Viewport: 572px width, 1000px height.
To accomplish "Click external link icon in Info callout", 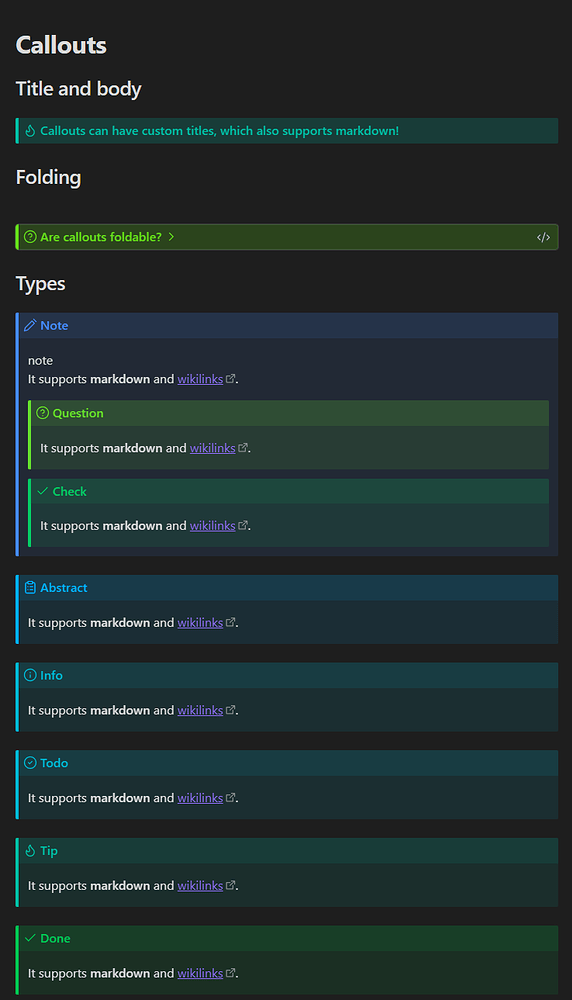I will point(231,709).
